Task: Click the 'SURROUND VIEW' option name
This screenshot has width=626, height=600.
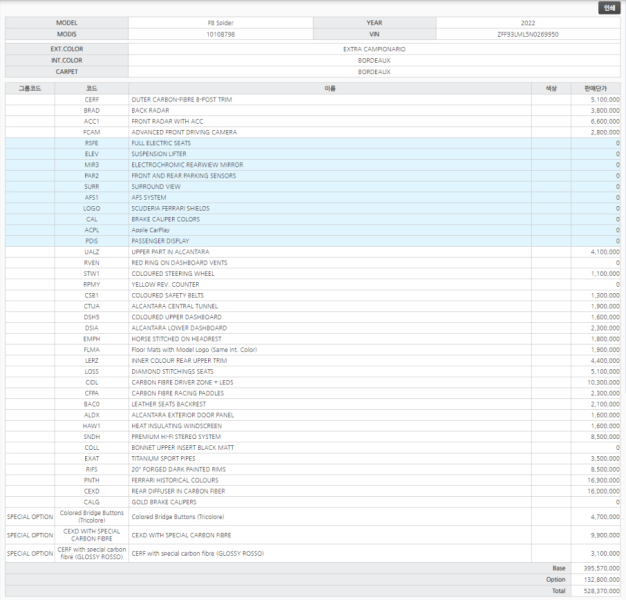Action: pos(156,186)
